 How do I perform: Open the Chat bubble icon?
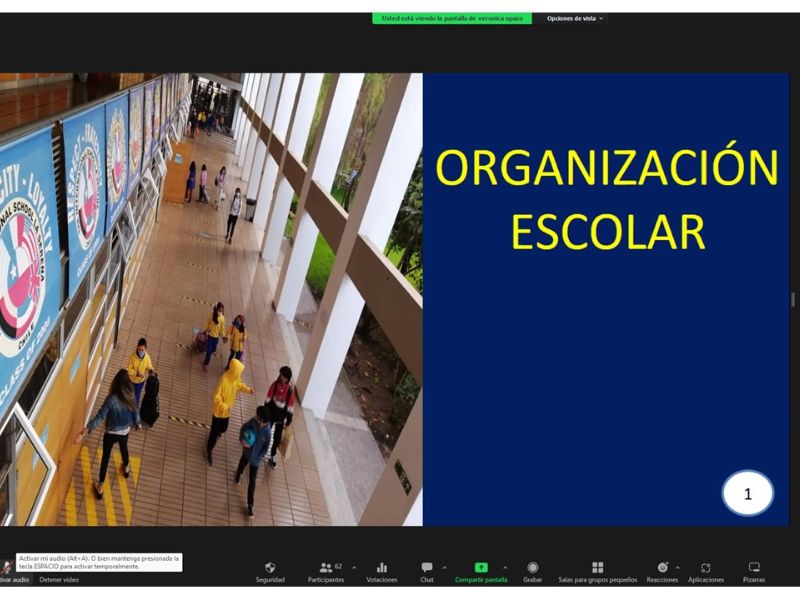point(427,567)
